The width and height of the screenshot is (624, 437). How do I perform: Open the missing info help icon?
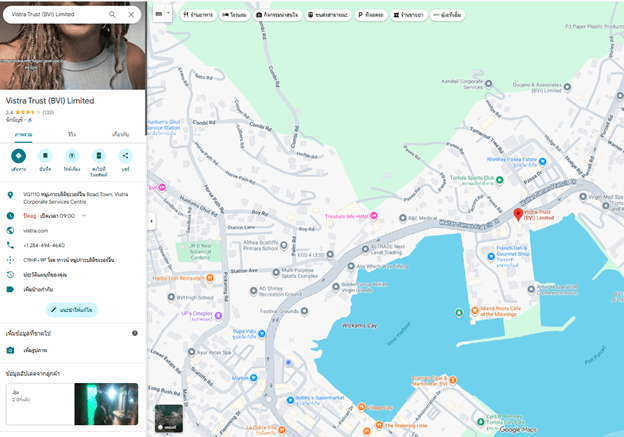135,333
